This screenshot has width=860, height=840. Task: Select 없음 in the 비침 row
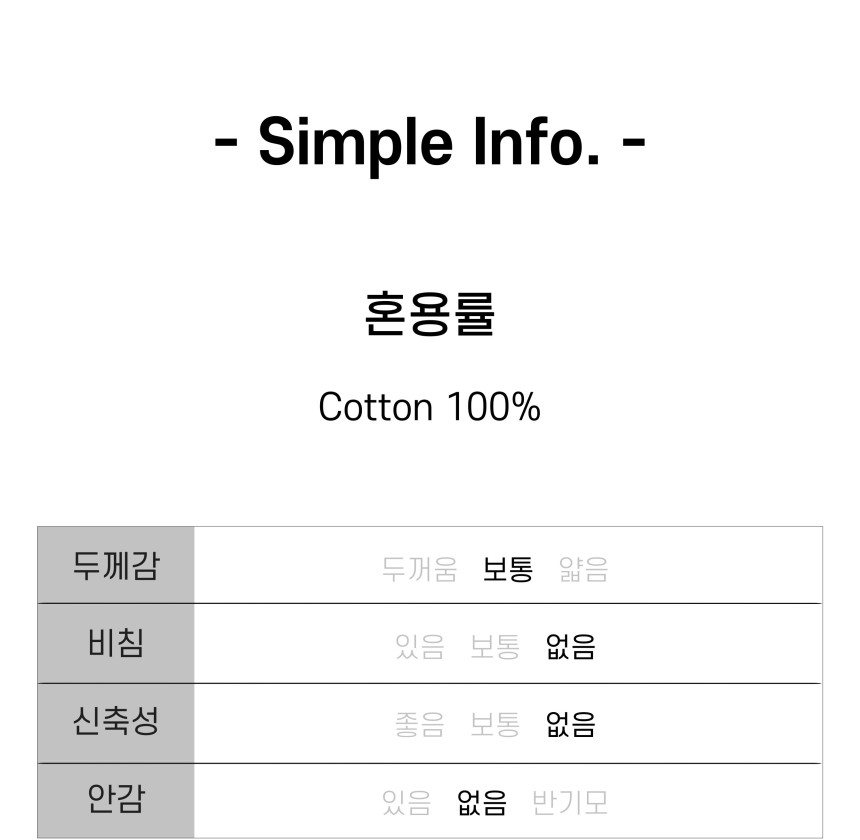[571, 647]
